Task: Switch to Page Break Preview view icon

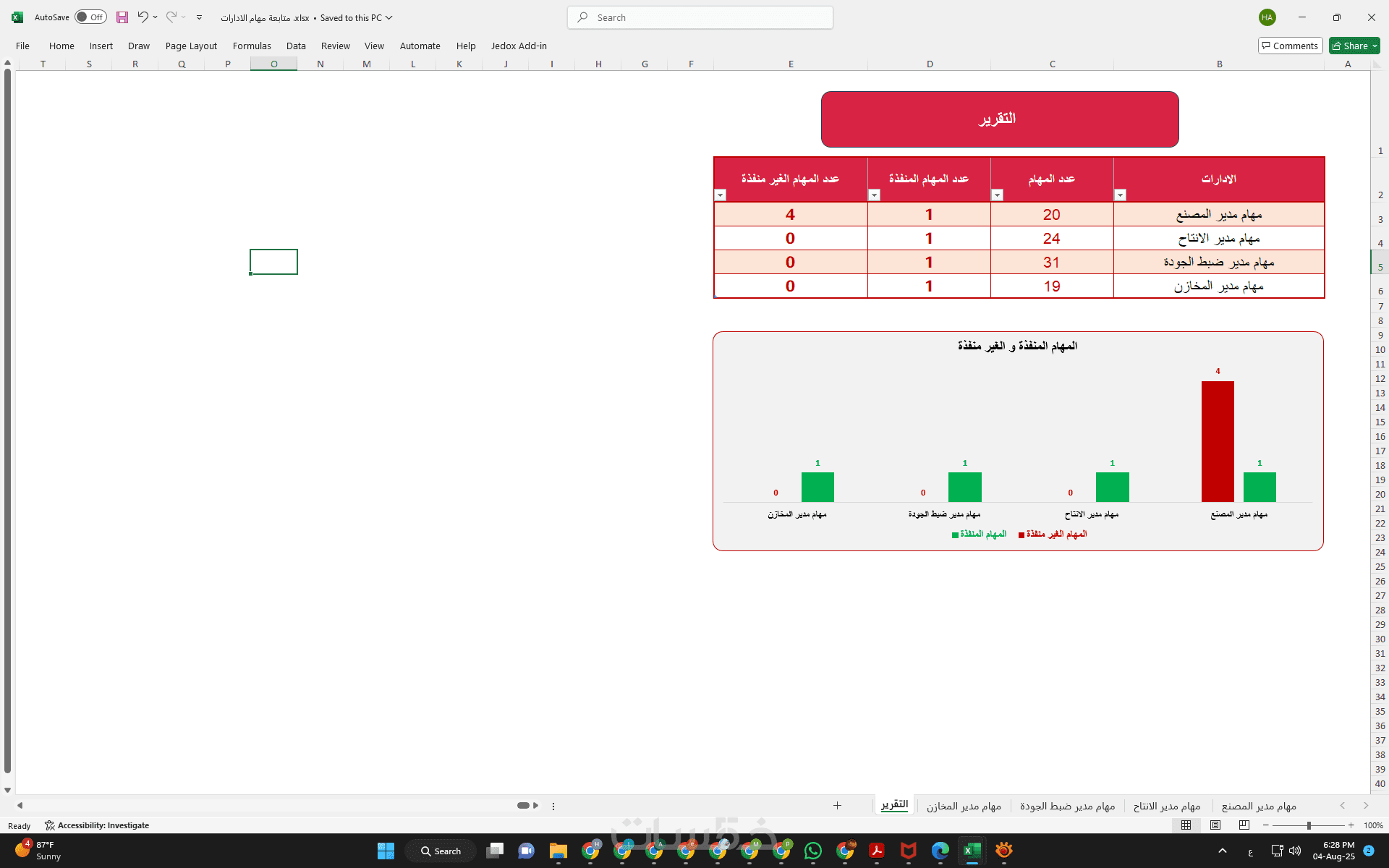Action: coord(1244,825)
